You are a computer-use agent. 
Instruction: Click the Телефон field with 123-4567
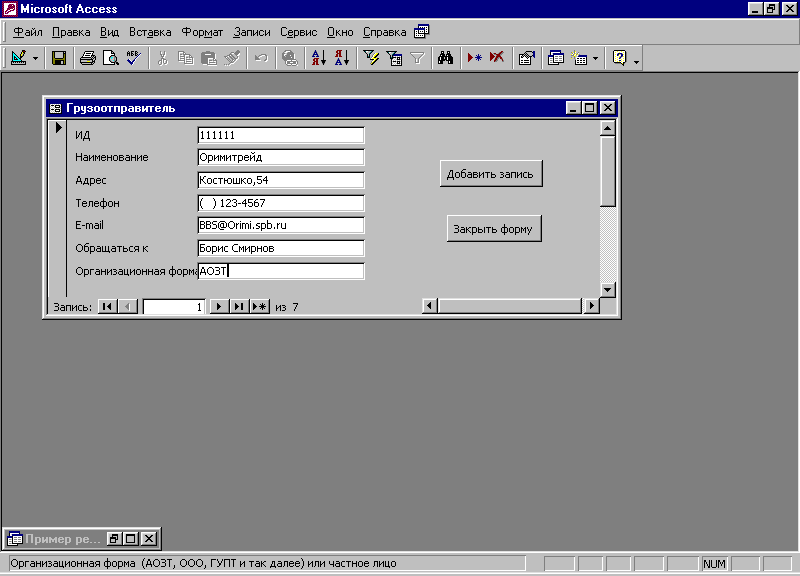[x=281, y=203]
